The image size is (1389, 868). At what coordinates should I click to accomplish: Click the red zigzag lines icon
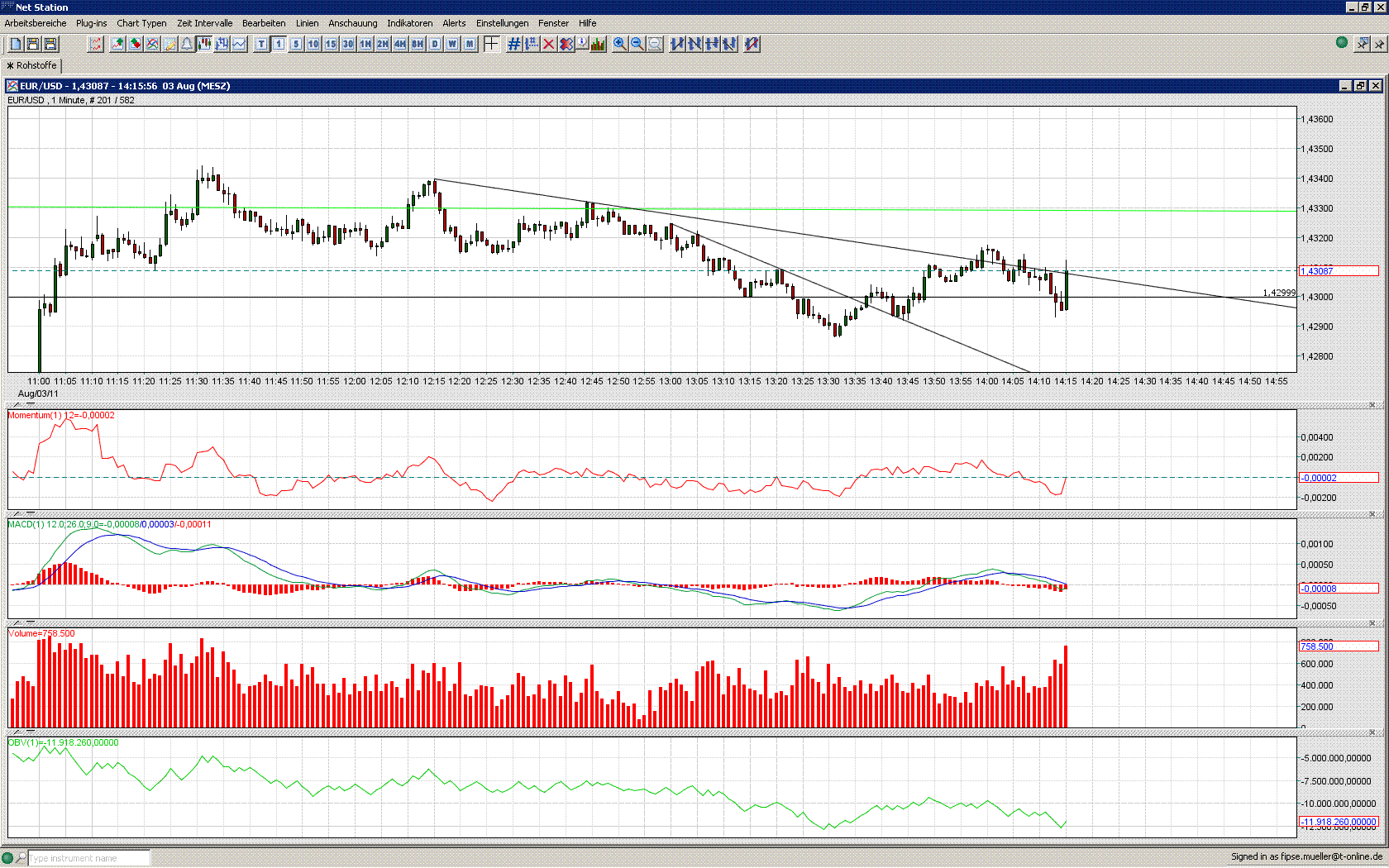(x=96, y=44)
